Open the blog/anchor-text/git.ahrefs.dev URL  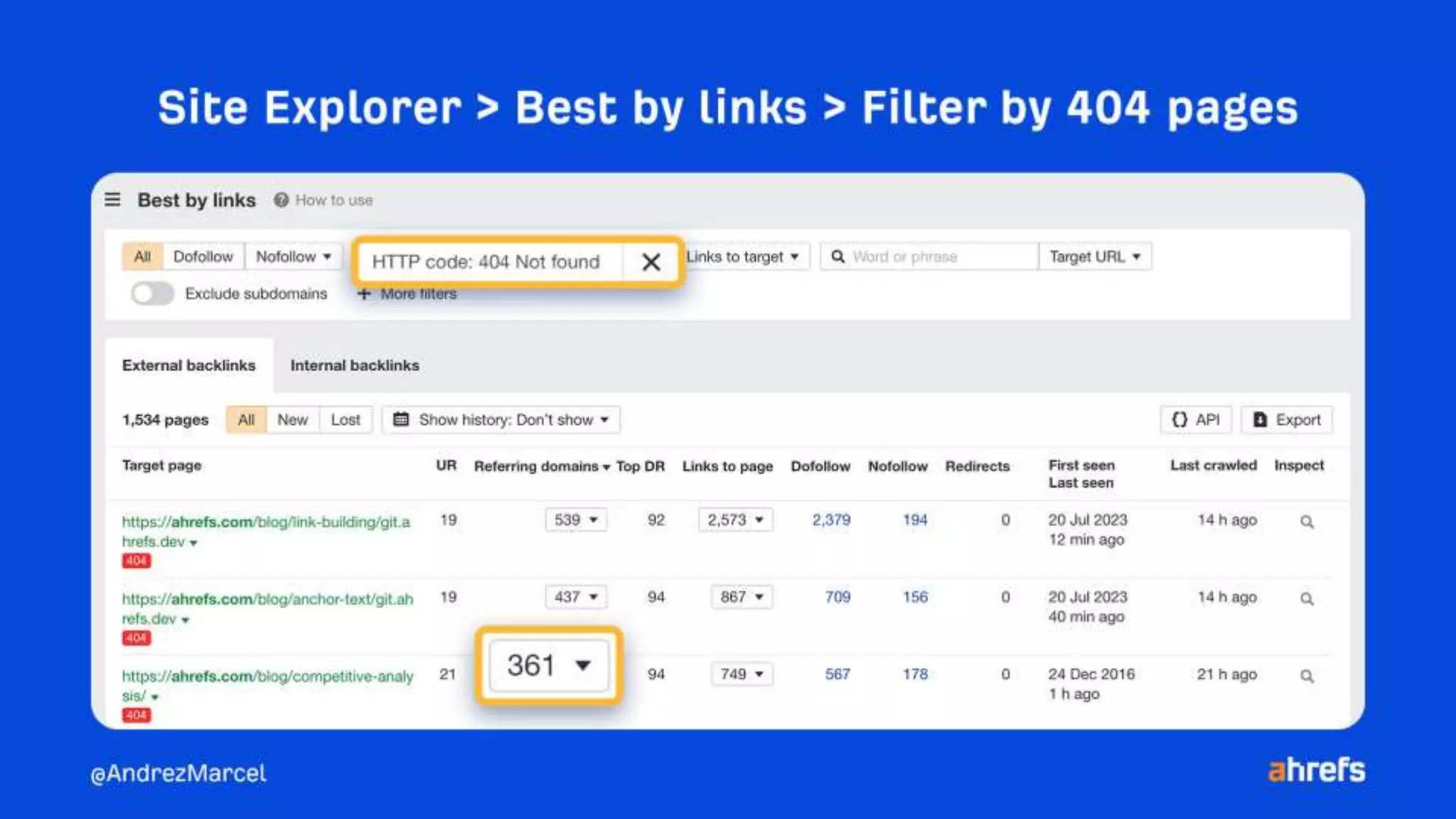[x=267, y=609]
